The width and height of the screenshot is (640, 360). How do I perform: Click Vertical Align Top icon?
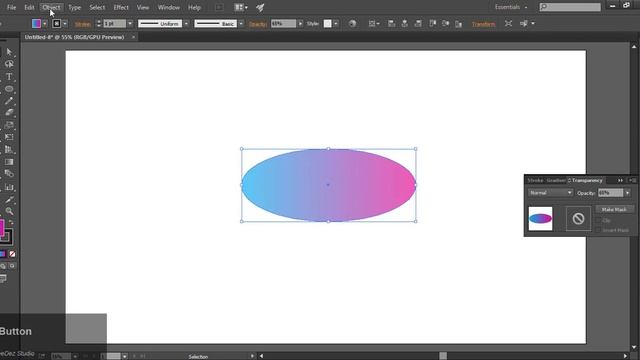click(433, 24)
